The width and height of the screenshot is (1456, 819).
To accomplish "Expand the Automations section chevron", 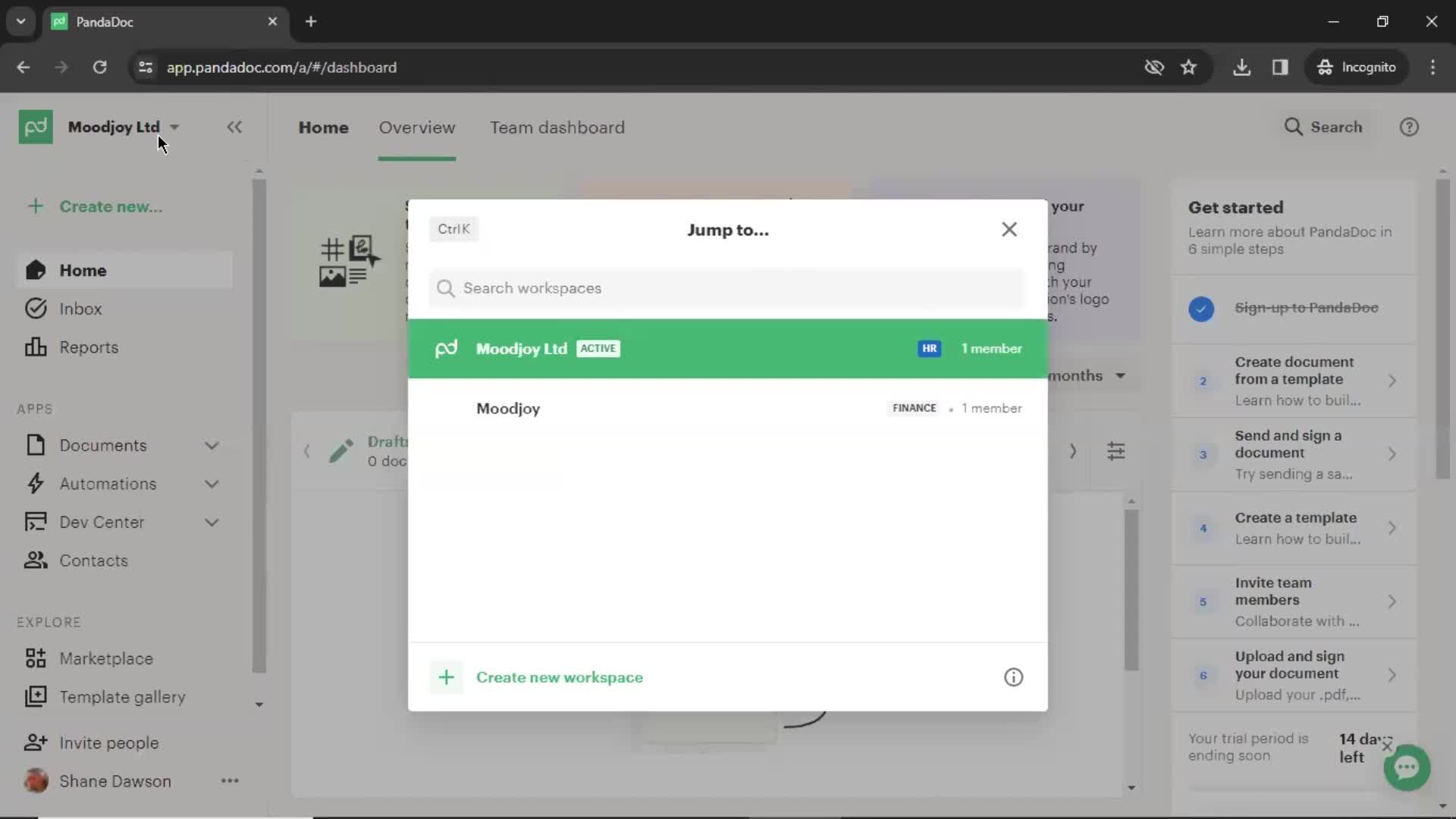I will point(212,484).
